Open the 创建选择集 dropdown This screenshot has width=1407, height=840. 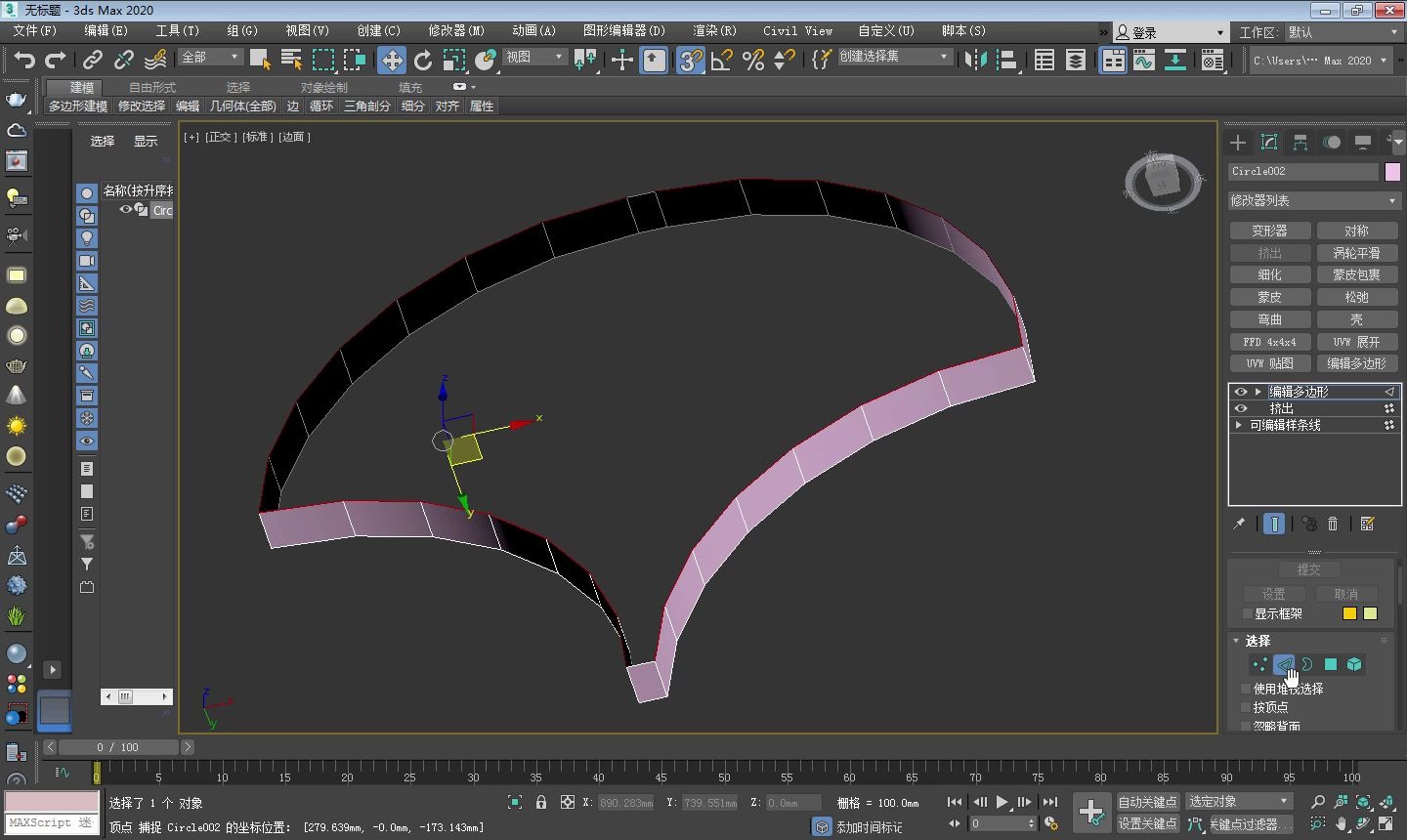point(894,57)
